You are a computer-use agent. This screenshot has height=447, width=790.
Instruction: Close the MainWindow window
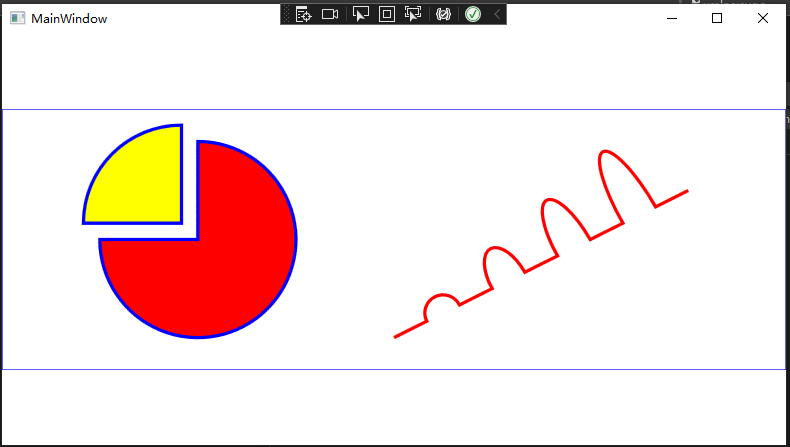tap(763, 19)
